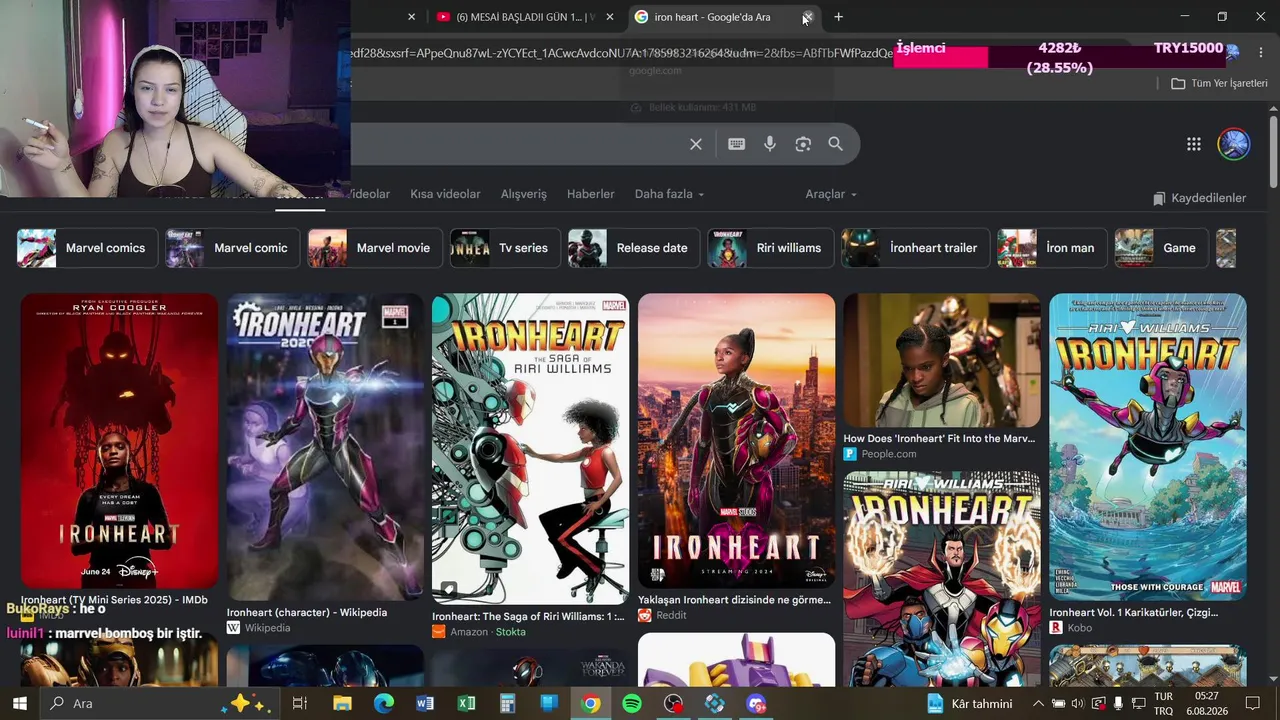
Task: Launch File Explorer from the taskbar
Action: [x=342, y=703]
